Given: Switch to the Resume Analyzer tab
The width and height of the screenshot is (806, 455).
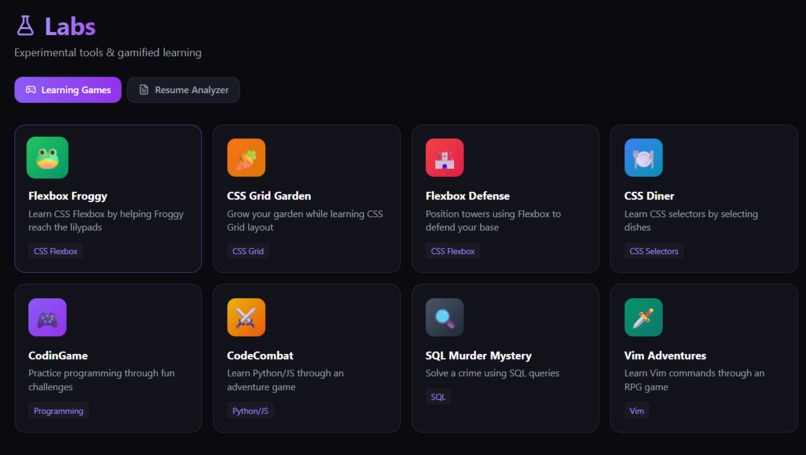Looking at the screenshot, I should point(184,90).
